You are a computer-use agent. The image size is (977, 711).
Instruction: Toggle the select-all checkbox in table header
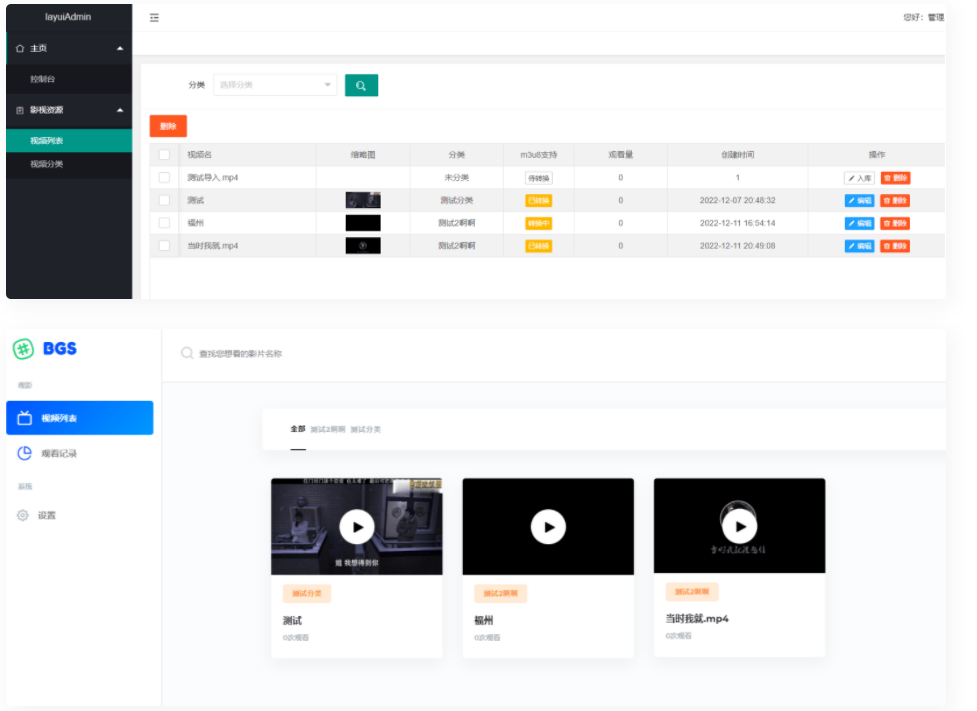pos(165,155)
